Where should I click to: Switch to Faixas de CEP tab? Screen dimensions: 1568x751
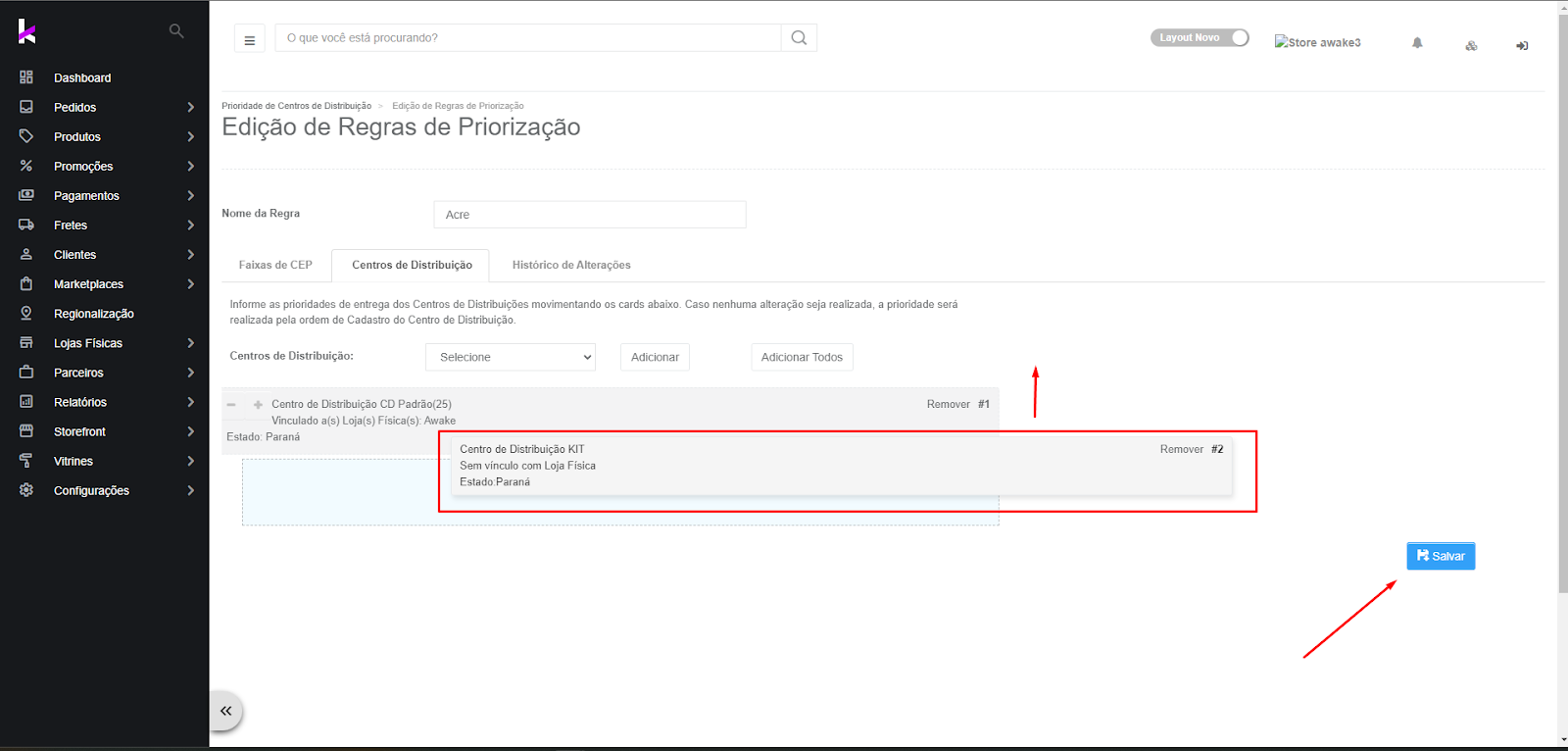(x=275, y=265)
